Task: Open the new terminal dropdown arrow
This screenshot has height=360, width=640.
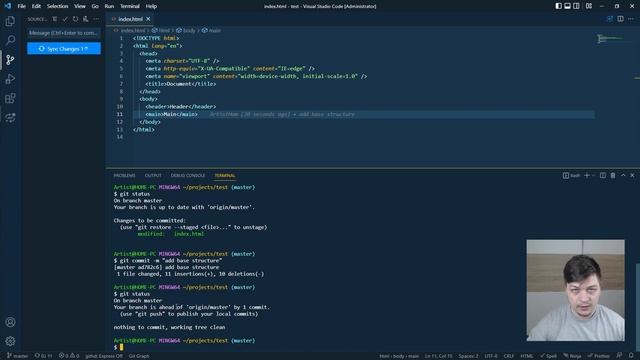Action: point(593,176)
